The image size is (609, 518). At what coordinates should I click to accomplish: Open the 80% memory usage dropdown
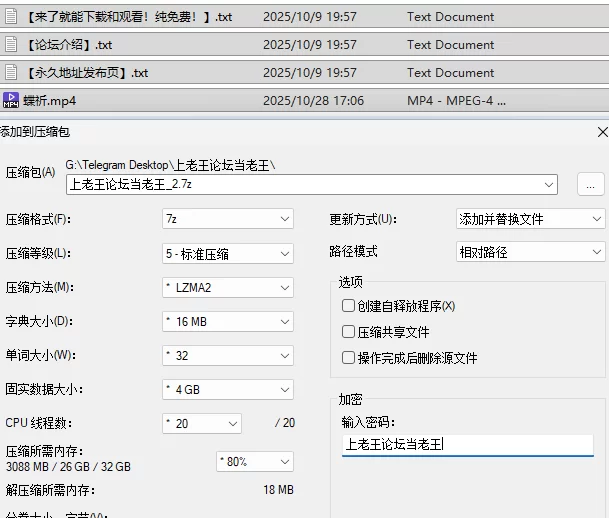[254, 462]
